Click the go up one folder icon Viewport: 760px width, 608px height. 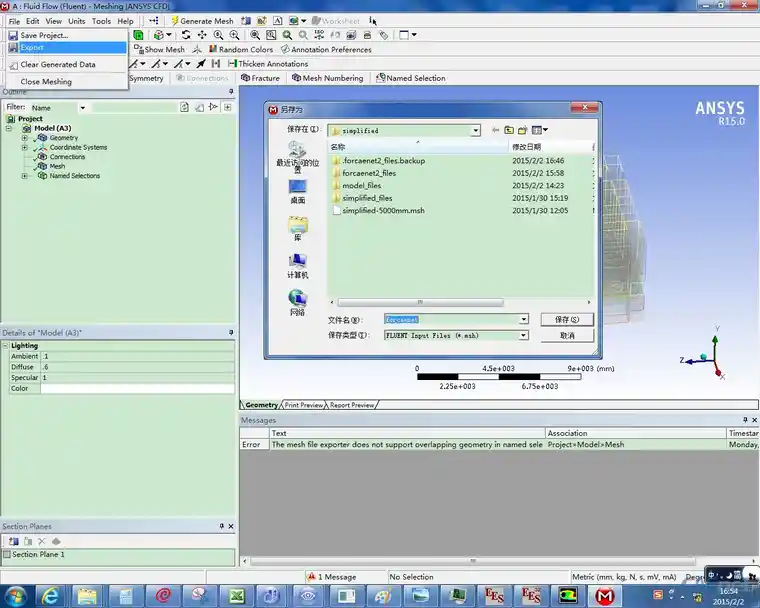pyautogui.click(x=509, y=130)
